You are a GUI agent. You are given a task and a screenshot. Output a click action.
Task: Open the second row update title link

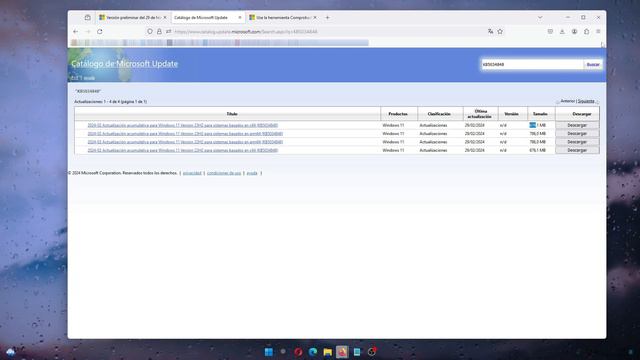tap(185, 133)
